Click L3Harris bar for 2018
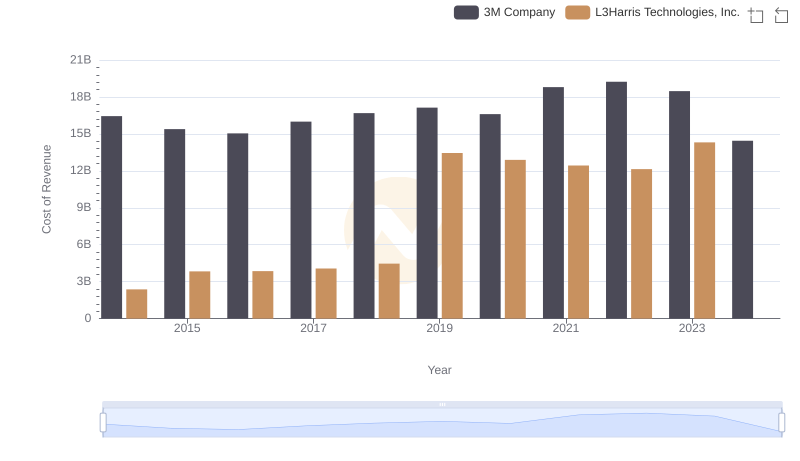 (x=389, y=291)
